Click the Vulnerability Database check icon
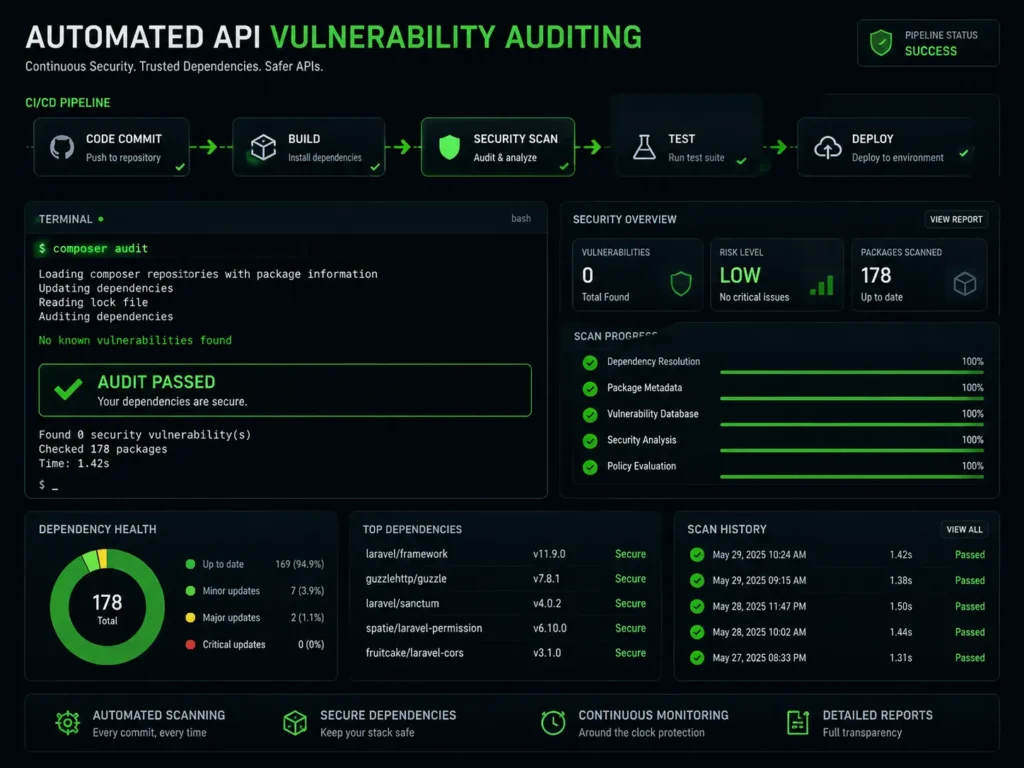1024x768 pixels. [590, 415]
